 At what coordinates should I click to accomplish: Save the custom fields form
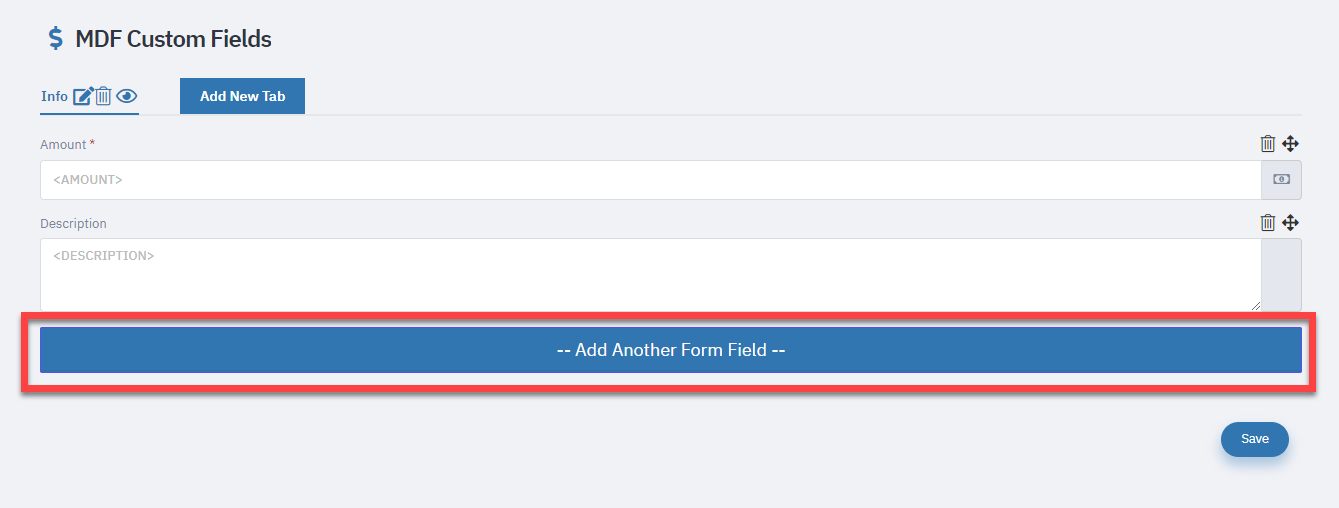[x=1255, y=439]
